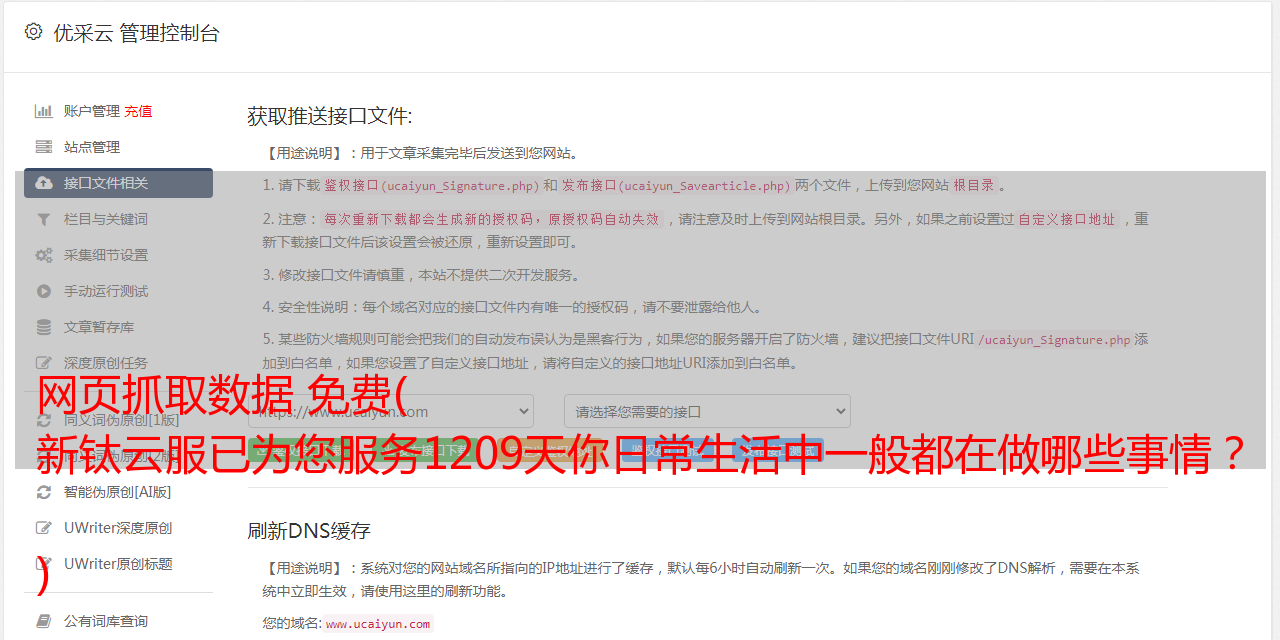Click the edit icon for 深度原创任务

click(x=44, y=363)
